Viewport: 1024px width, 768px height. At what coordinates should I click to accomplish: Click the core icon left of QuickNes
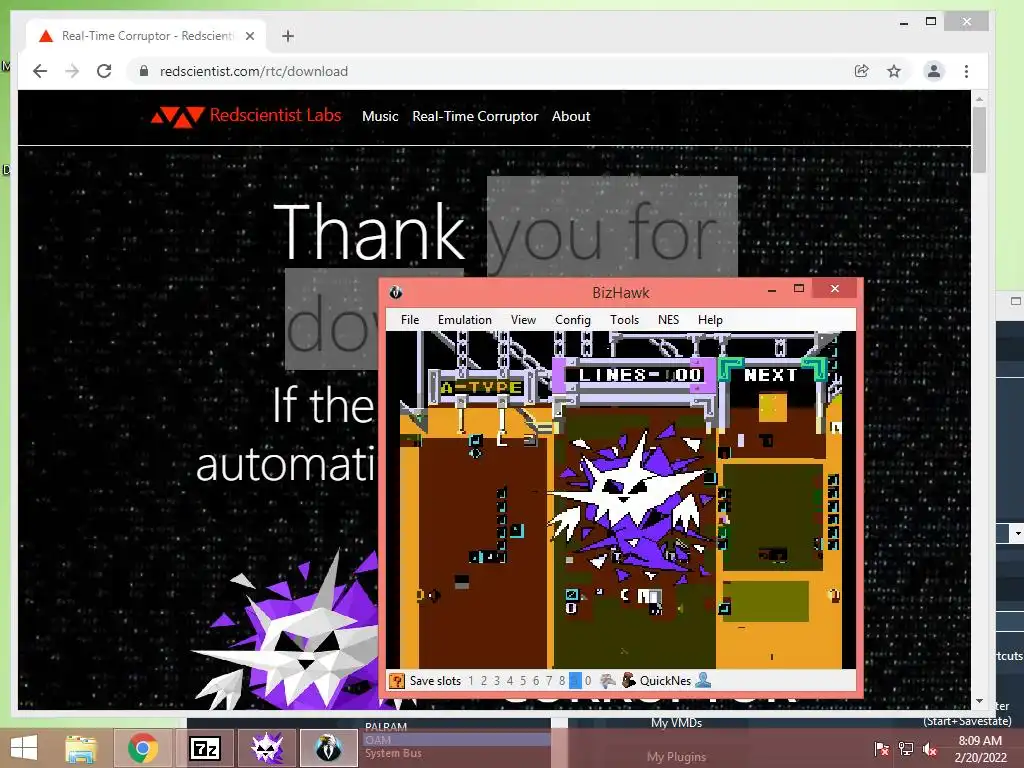(628, 680)
